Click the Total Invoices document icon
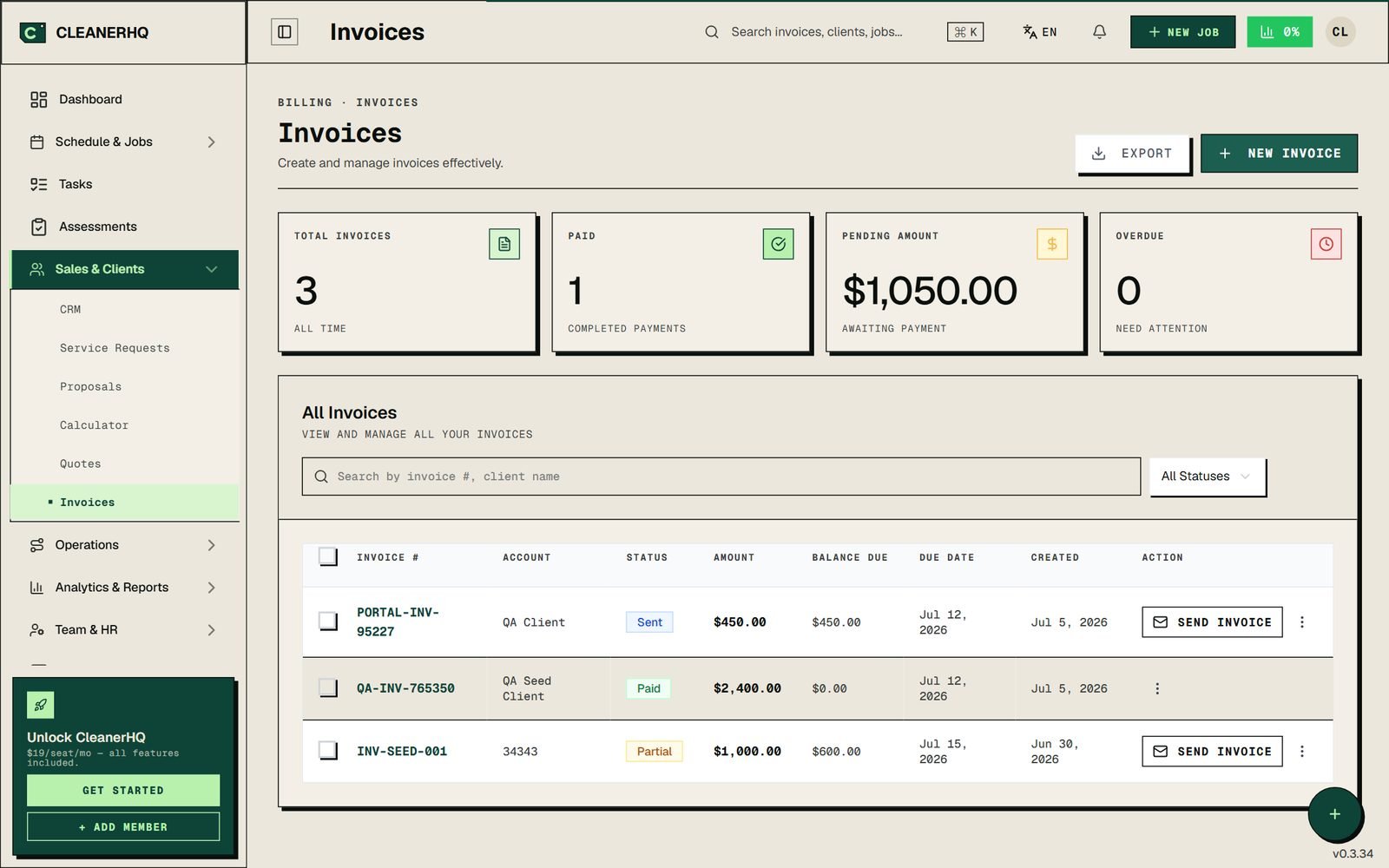The image size is (1389, 868). 504,244
